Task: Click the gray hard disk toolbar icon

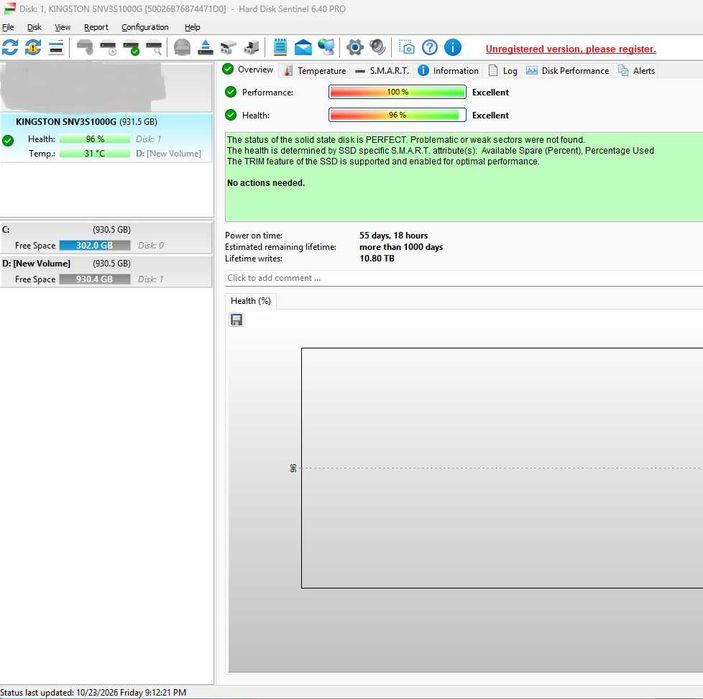Action: point(85,48)
